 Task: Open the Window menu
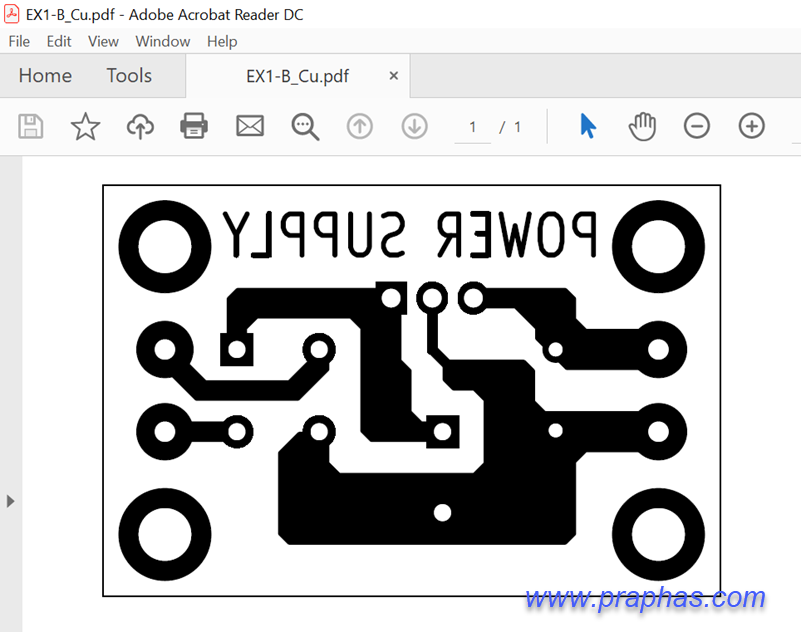[x=162, y=41]
